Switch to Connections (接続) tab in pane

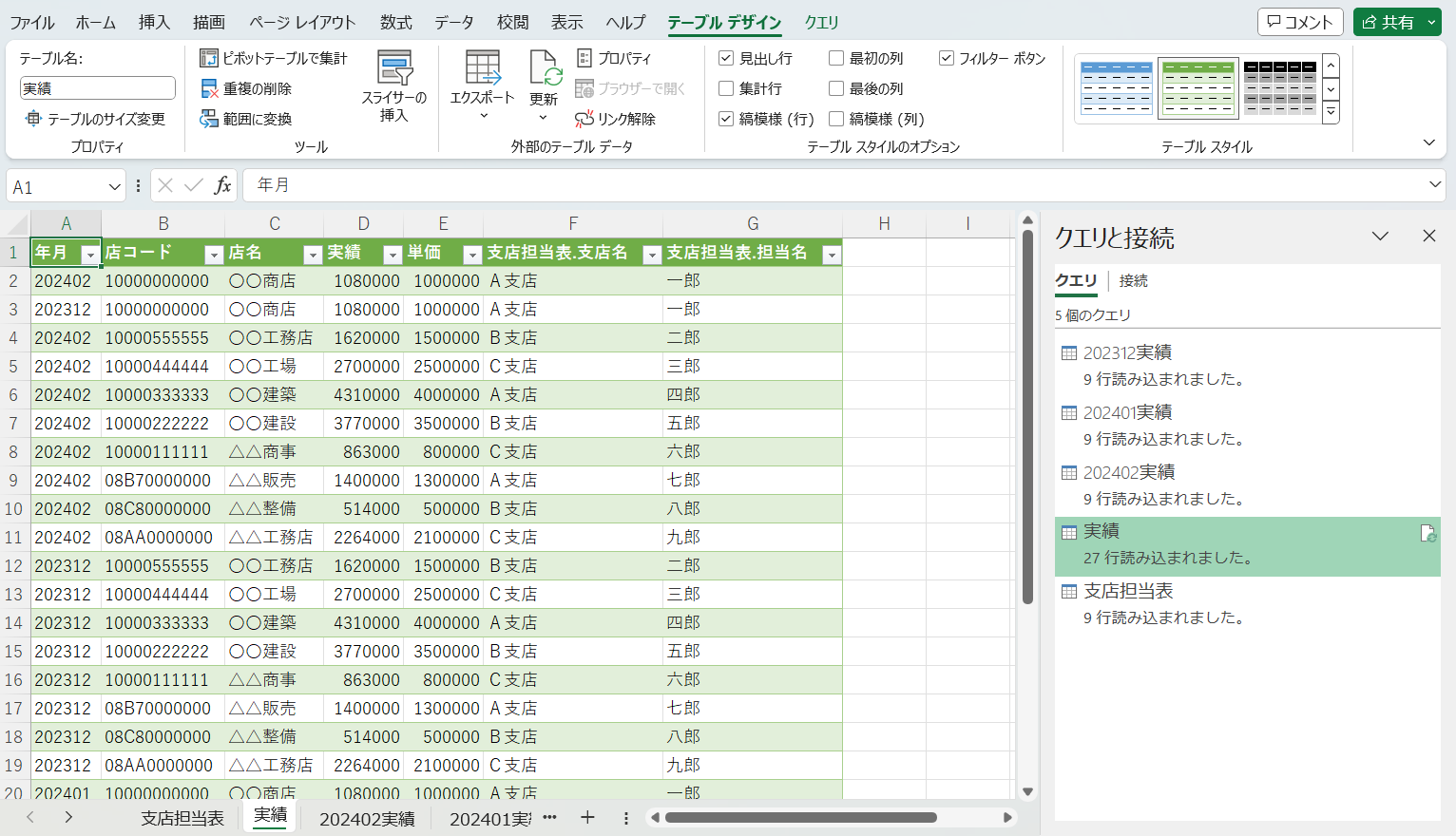click(1133, 281)
